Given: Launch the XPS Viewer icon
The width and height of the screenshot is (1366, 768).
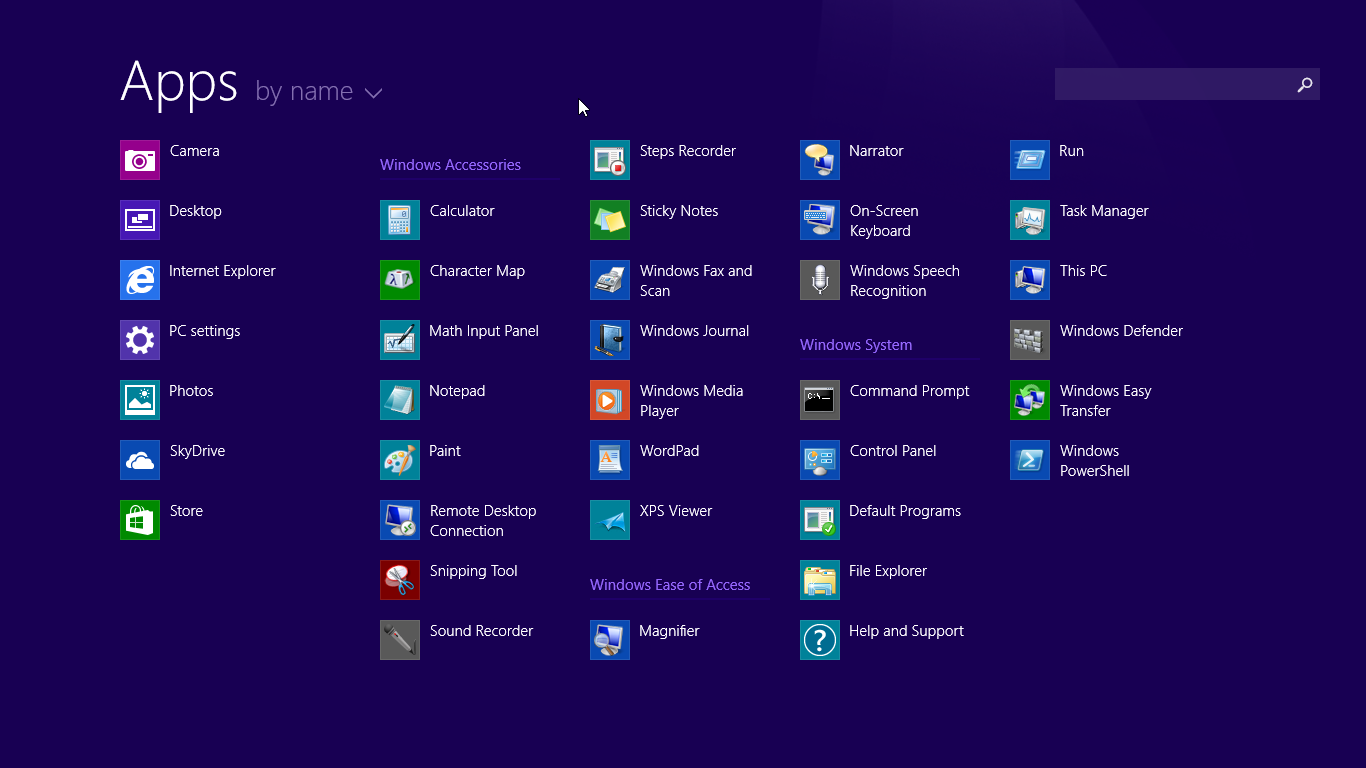Looking at the screenshot, I should 610,520.
